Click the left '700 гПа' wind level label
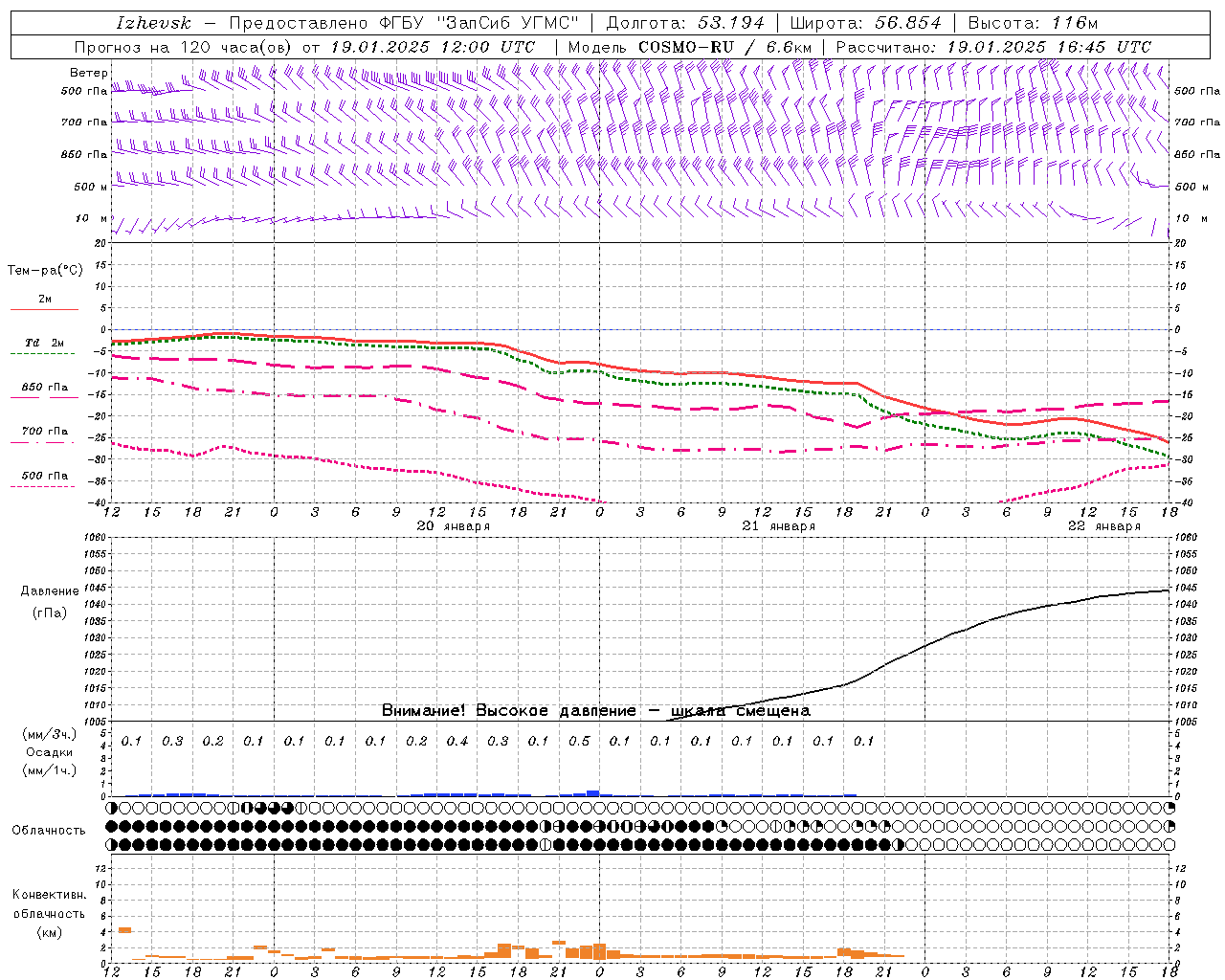 [x=84, y=122]
